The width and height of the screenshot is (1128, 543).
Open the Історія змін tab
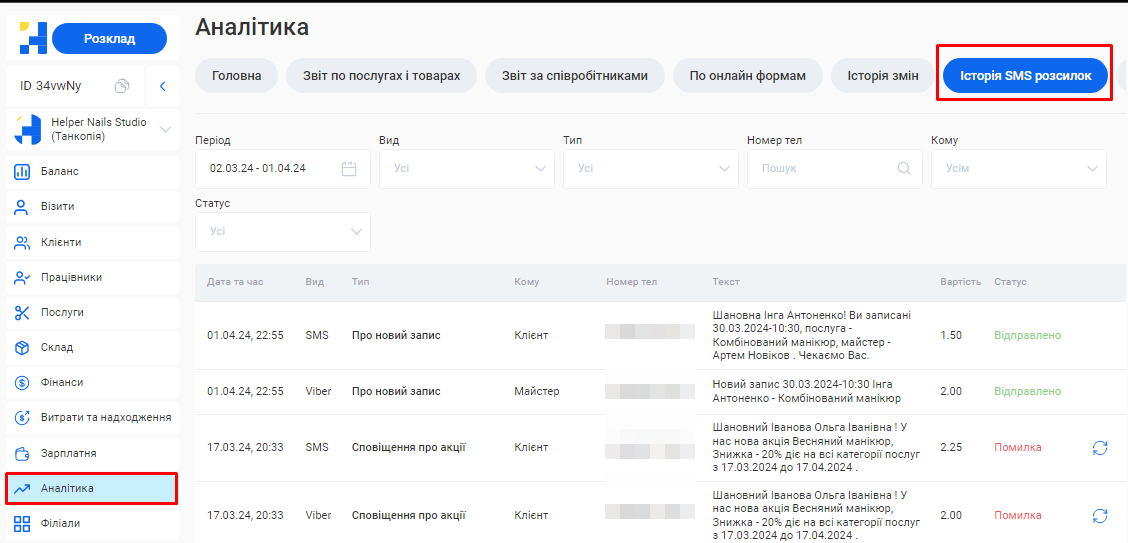click(x=882, y=76)
